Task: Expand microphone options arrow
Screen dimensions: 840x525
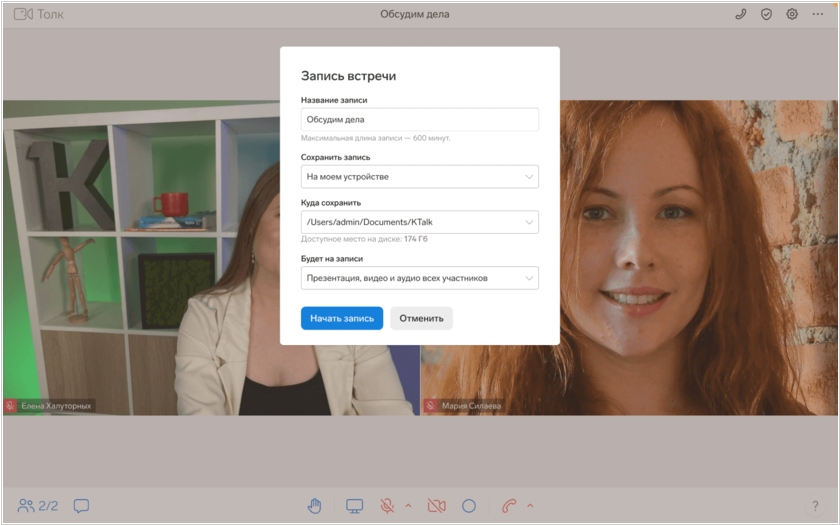Action: click(408, 505)
